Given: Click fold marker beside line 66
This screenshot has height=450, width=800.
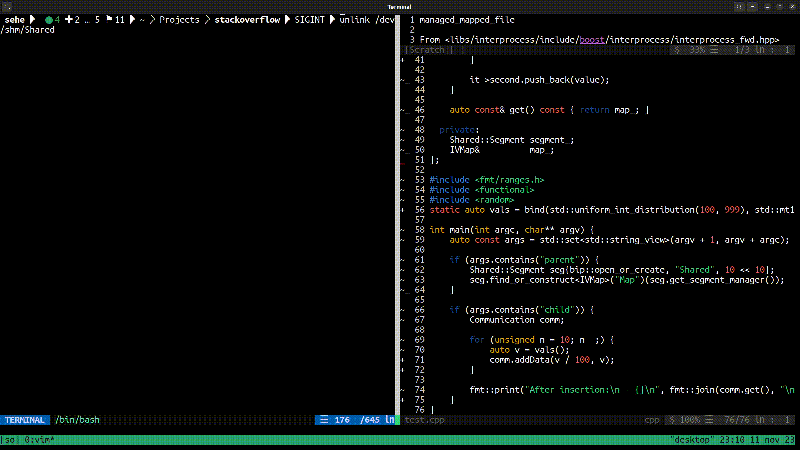Looking at the screenshot, I should tap(403, 310).
